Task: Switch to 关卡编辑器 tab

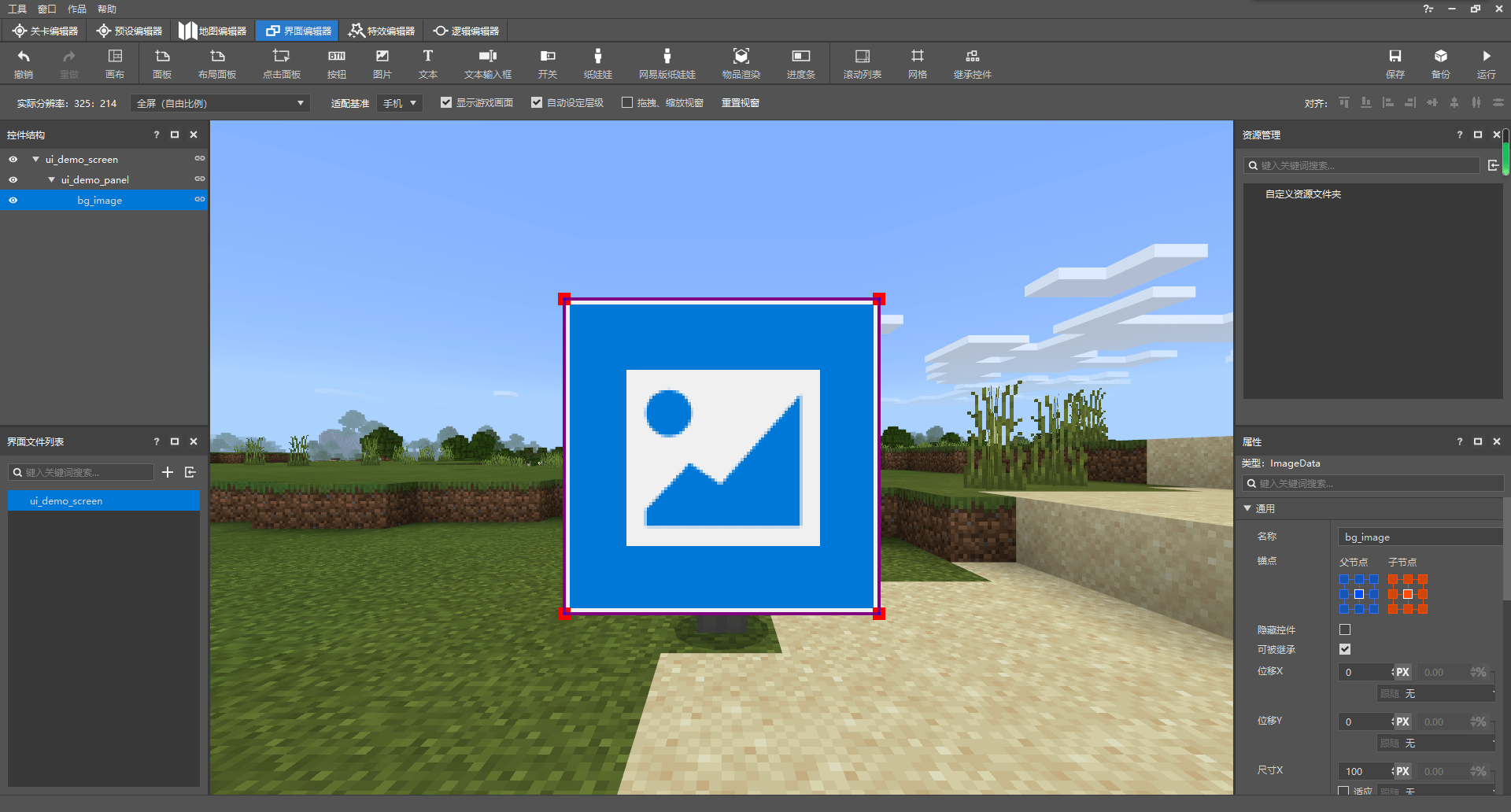Action: click(45, 31)
